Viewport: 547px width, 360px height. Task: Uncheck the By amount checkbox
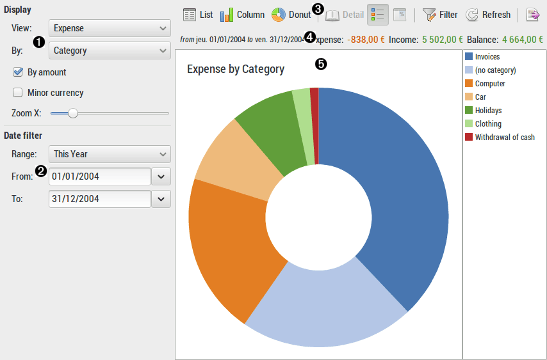18,72
